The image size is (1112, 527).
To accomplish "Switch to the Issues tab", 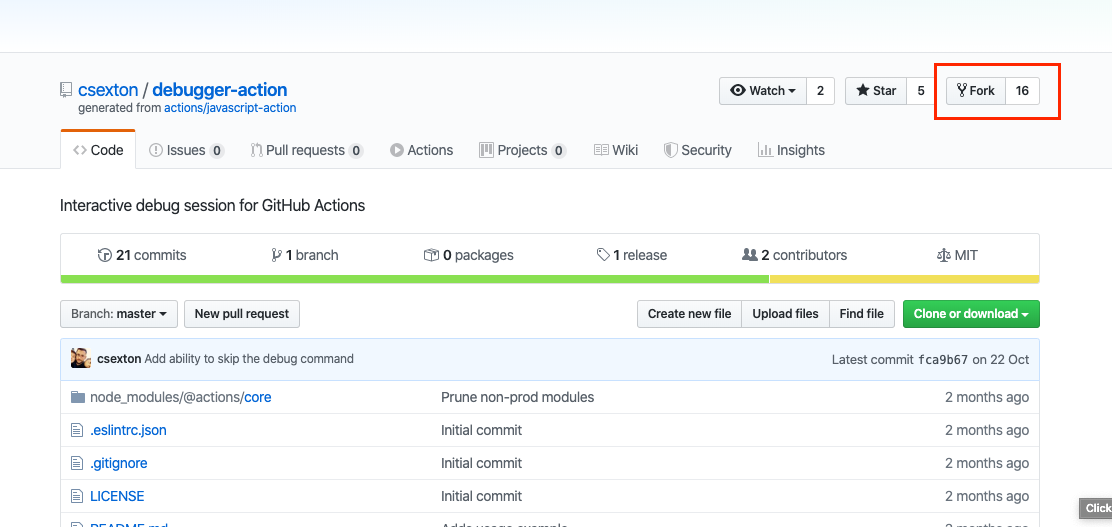I will pos(187,150).
